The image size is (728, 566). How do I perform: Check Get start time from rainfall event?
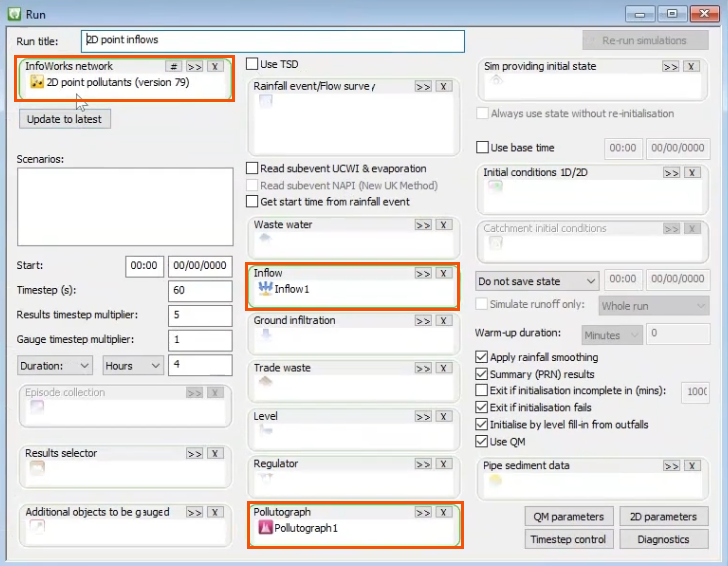pyautogui.click(x=252, y=202)
